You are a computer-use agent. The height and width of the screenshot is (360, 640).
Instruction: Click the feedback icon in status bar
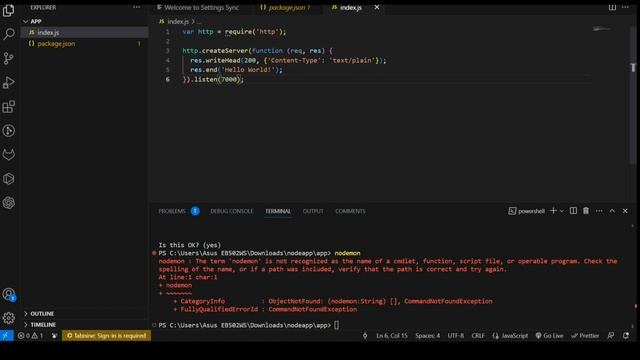pyautogui.click(x=611, y=336)
